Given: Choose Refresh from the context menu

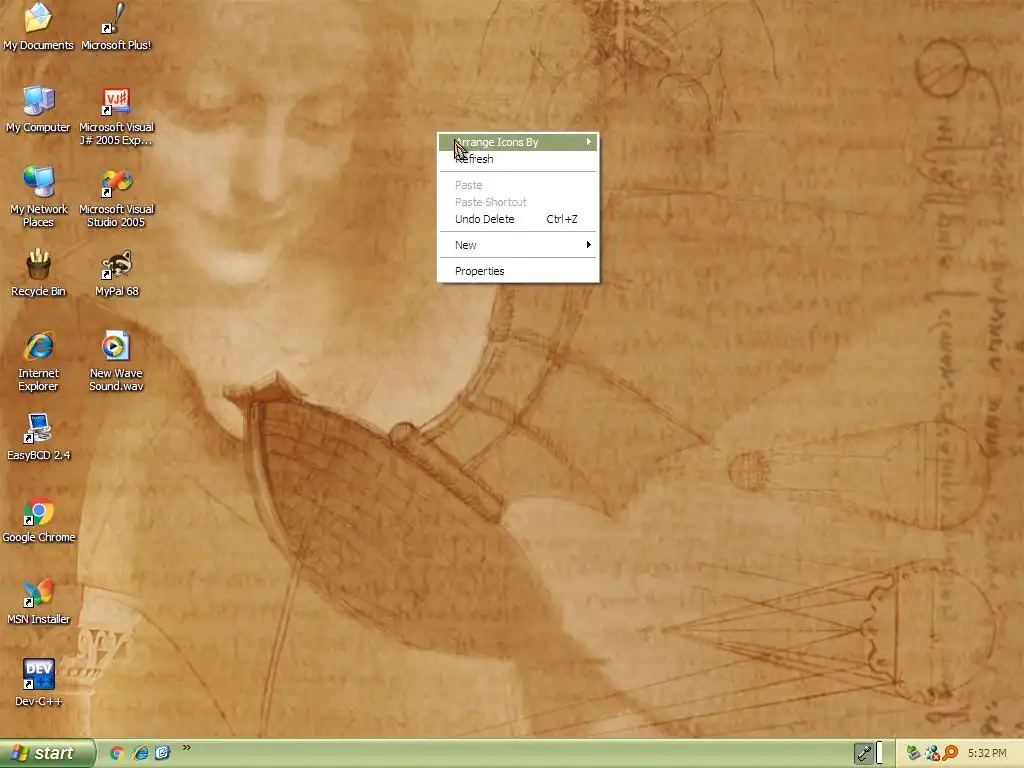Looking at the screenshot, I should (518, 159).
